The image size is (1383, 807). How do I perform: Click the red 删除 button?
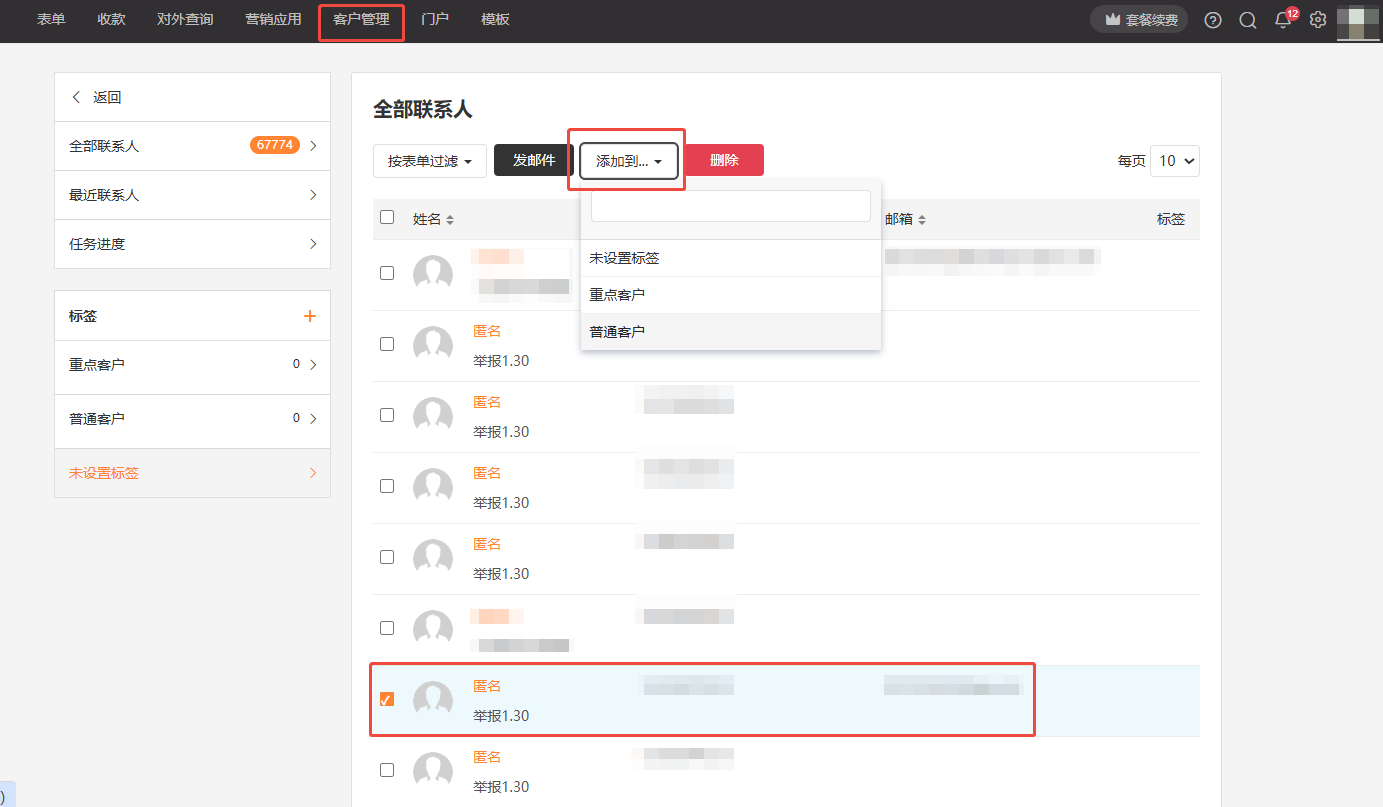point(724,160)
